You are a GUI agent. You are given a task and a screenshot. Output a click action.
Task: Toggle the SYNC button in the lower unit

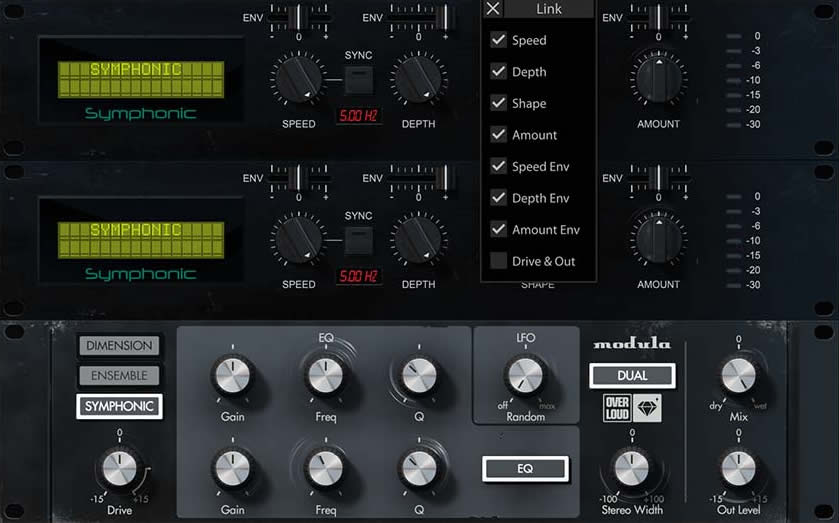359,241
